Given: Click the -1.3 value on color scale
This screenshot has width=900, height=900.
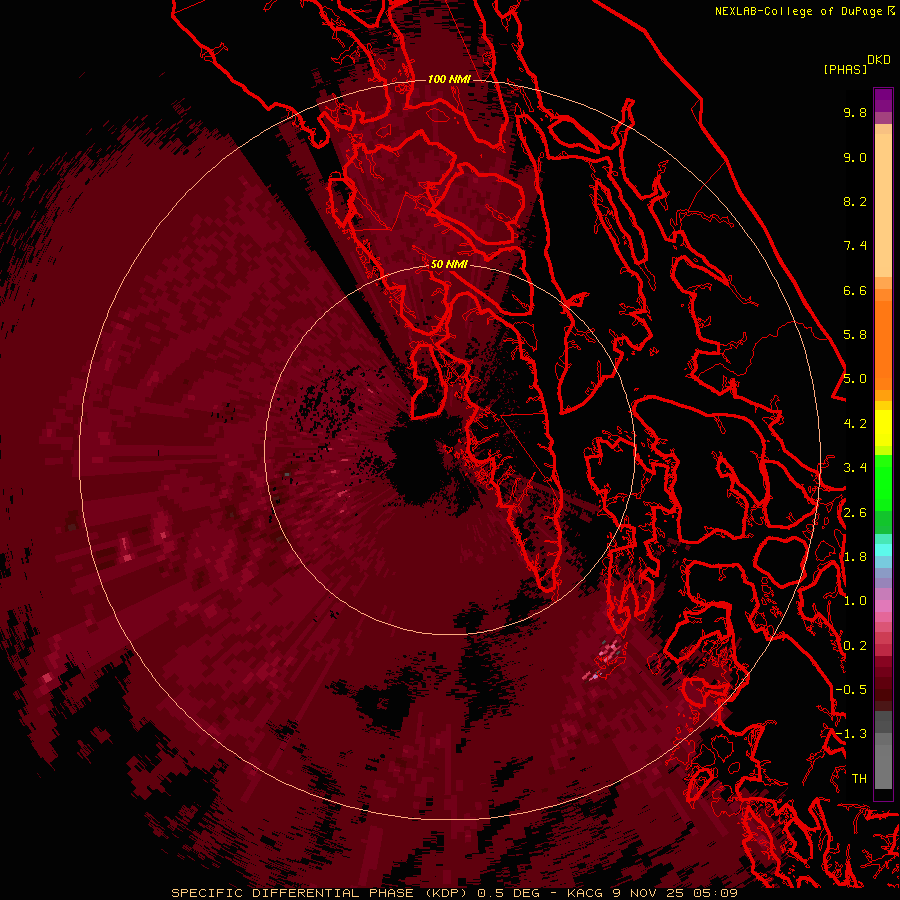Looking at the screenshot, I should [x=851, y=734].
